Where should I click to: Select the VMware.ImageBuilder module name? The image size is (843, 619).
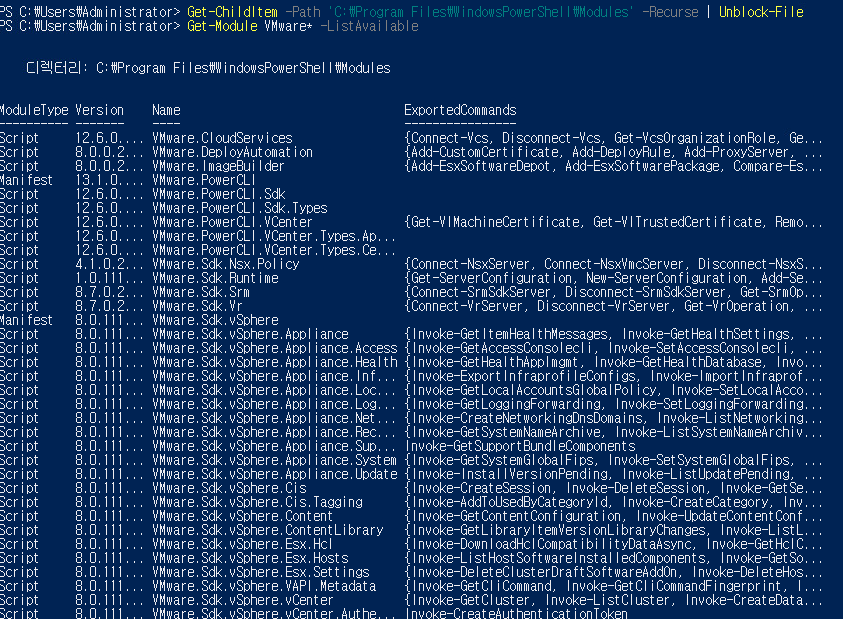(218, 166)
